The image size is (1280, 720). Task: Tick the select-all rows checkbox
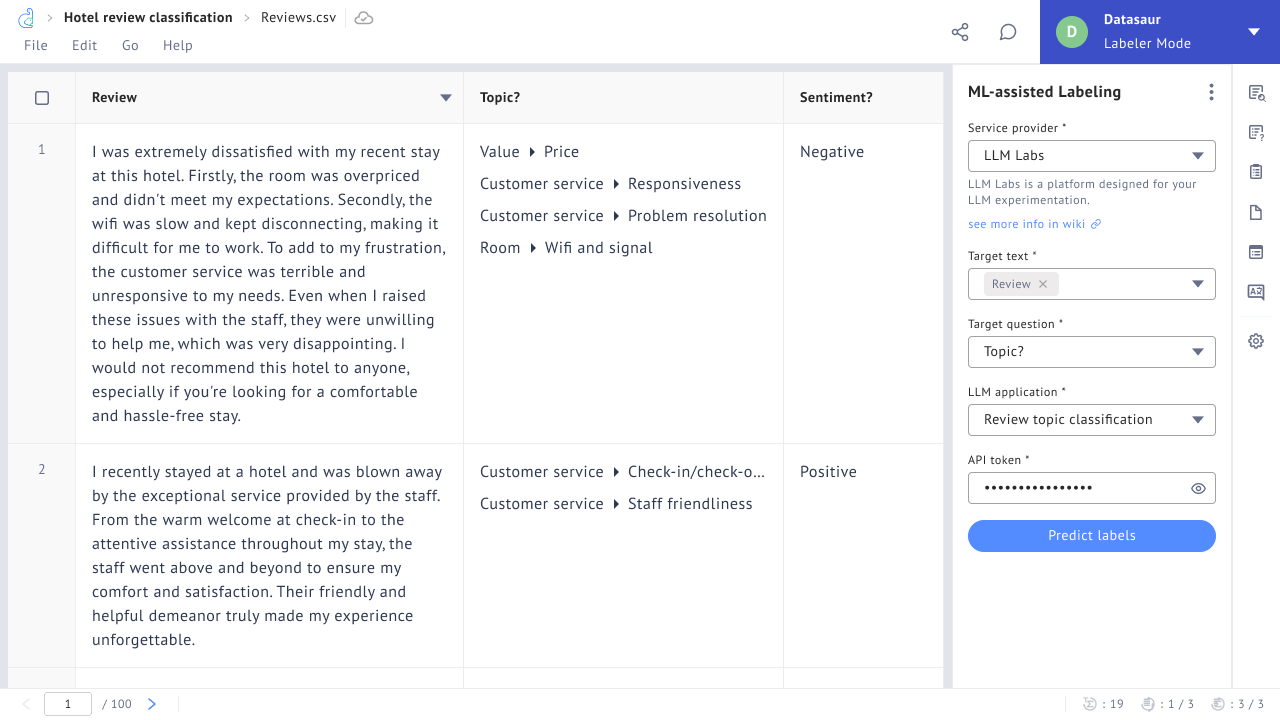click(42, 98)
